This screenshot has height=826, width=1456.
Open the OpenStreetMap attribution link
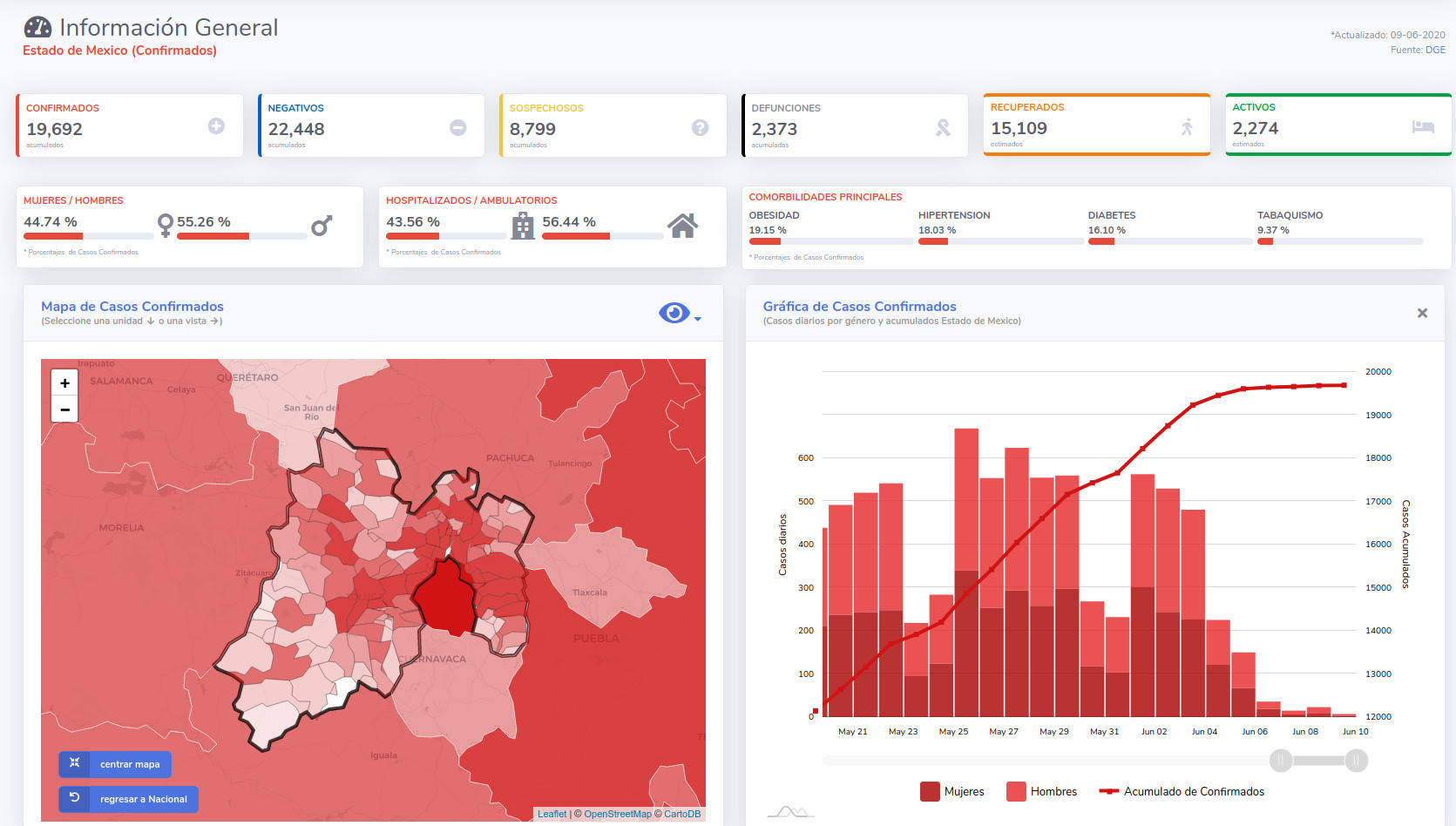tap(618, 814)
